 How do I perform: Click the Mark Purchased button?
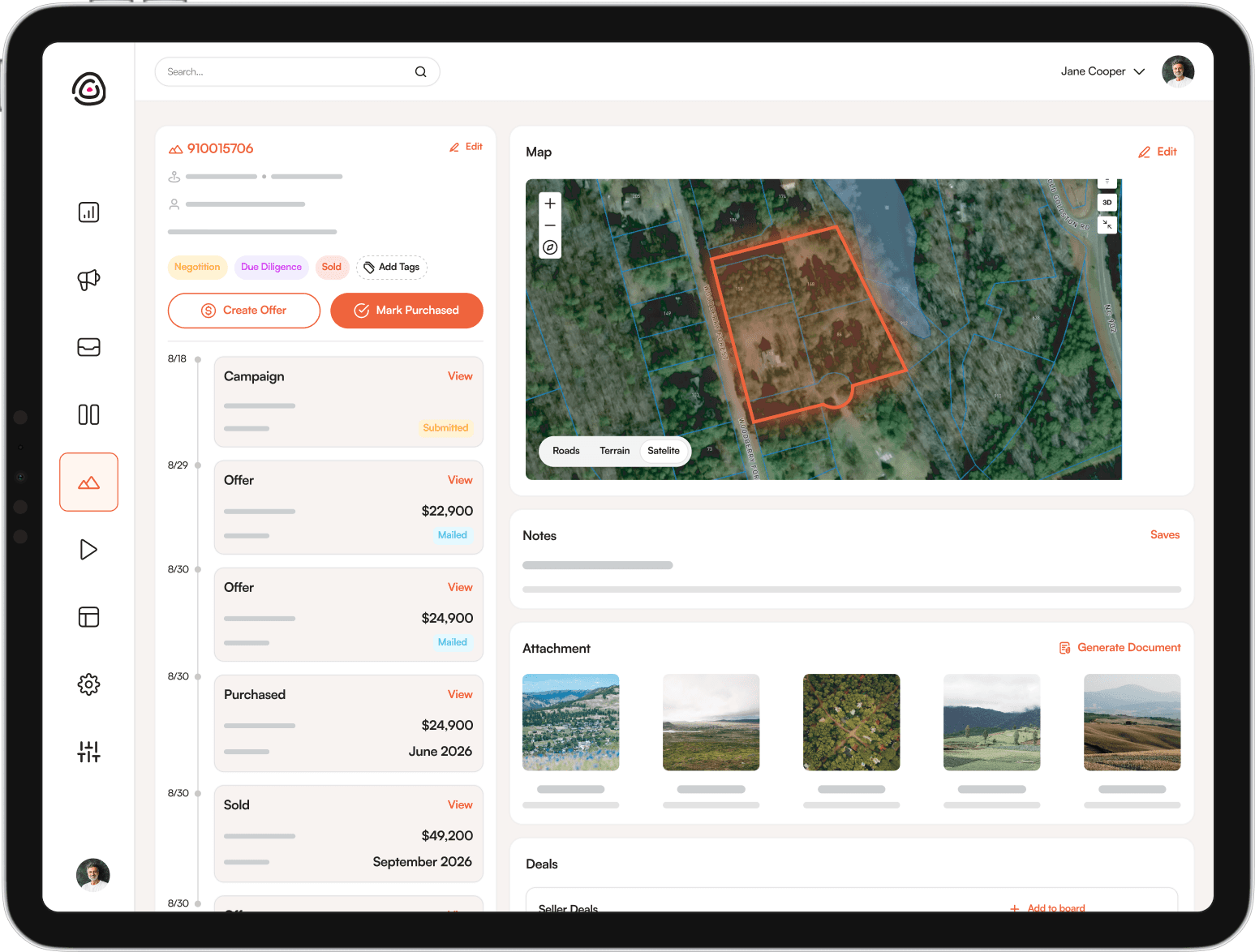click(x=406, y=311)
